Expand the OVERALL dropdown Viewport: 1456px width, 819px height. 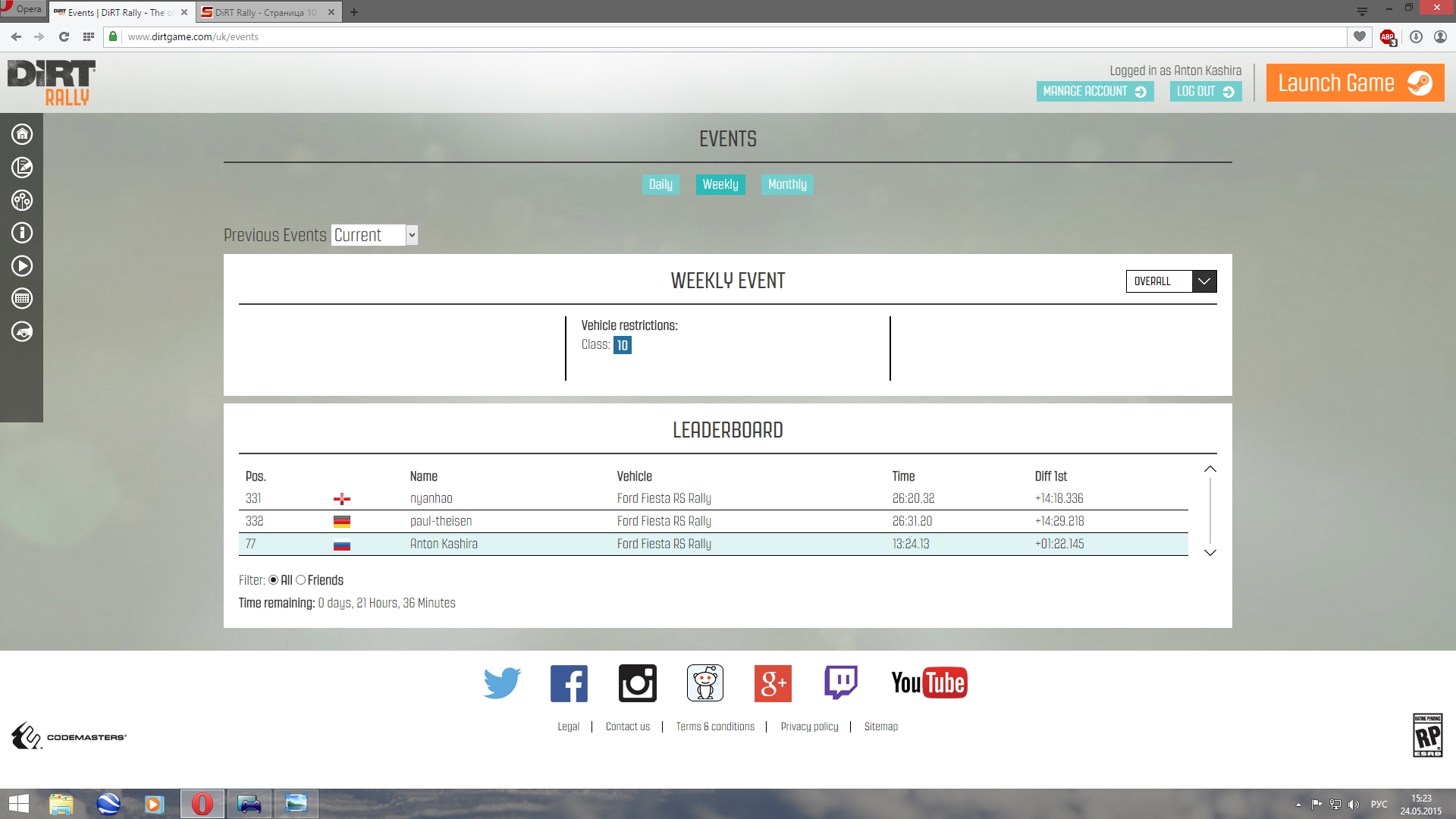(x=1171, y=281)
